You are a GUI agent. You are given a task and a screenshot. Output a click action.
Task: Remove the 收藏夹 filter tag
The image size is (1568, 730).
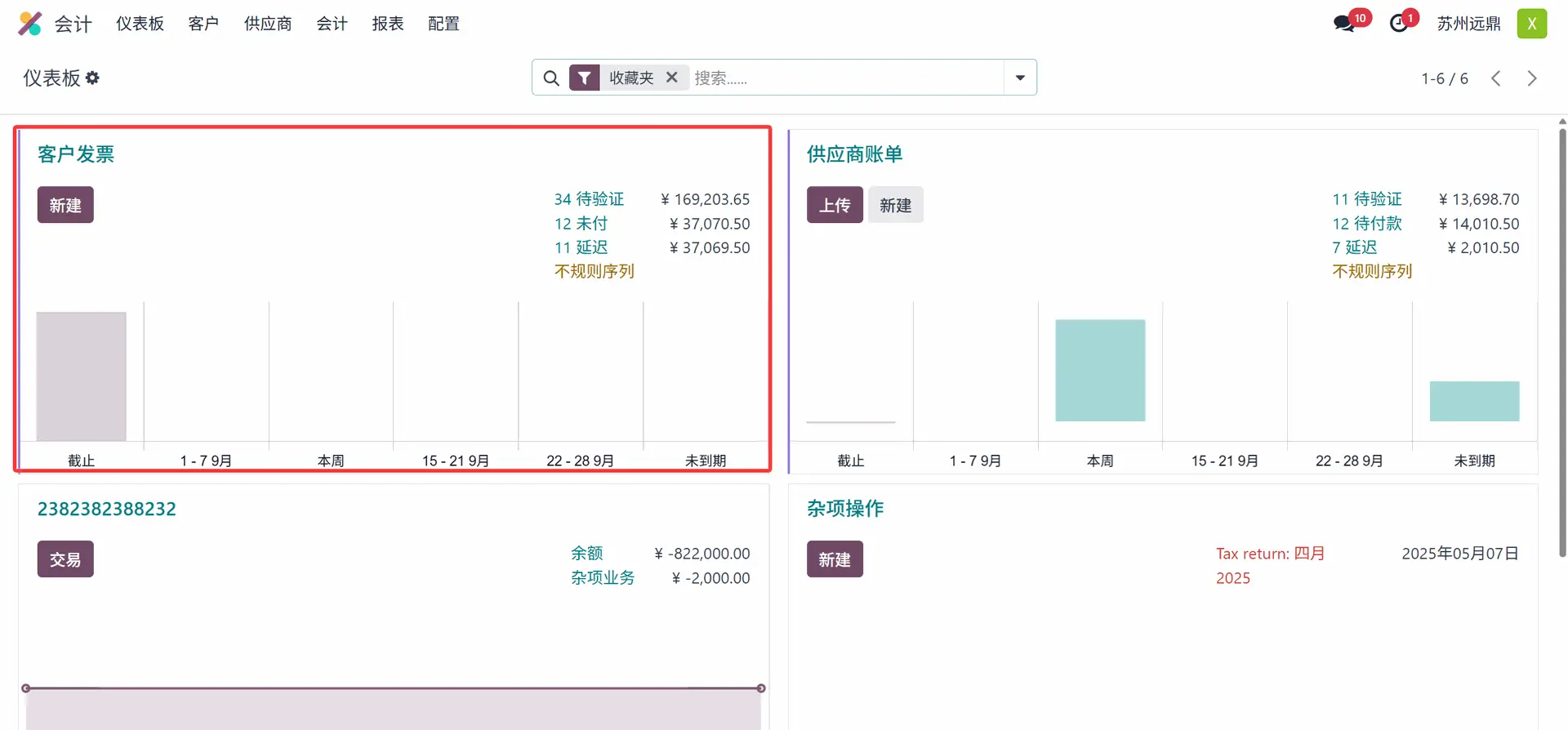pos(671,78)
